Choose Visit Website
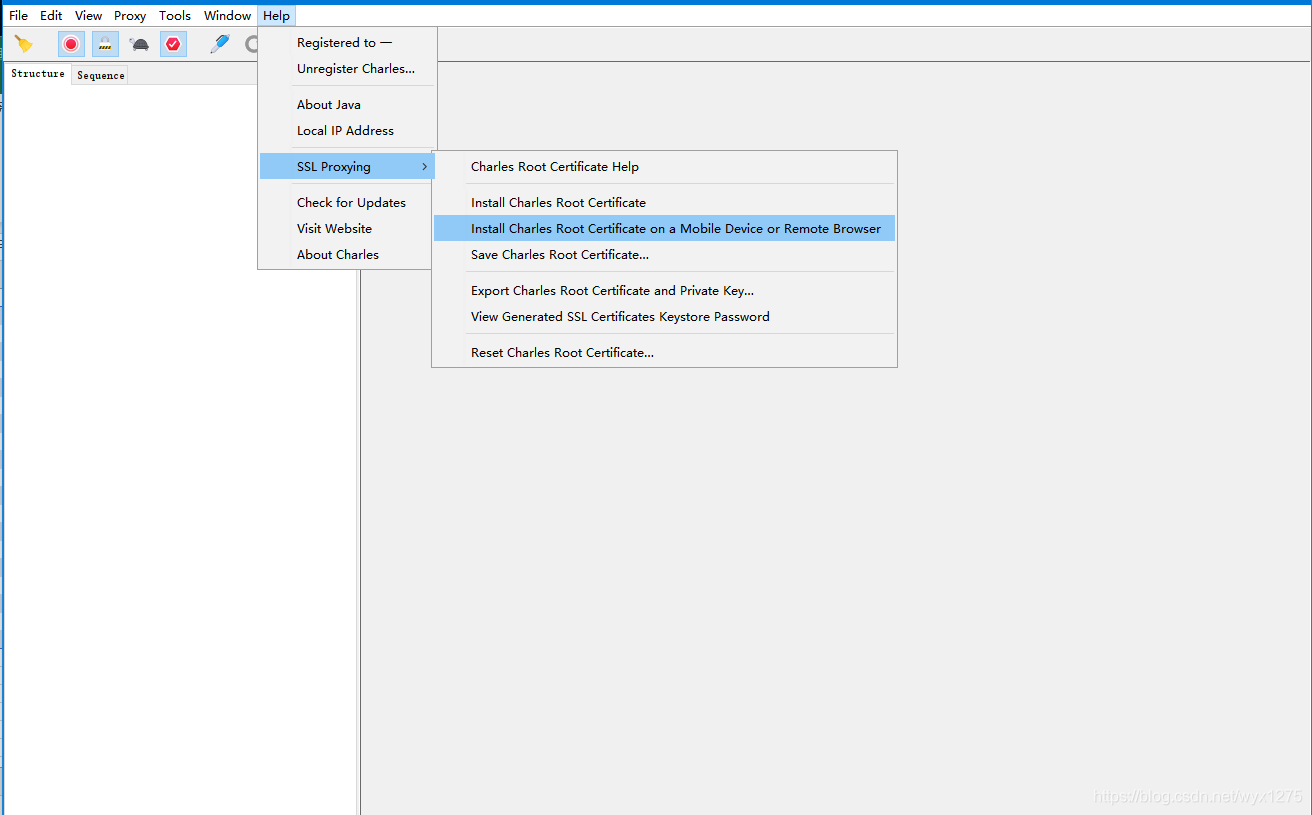The height and width of the screenshot is (815, 1312). [347, 229]
